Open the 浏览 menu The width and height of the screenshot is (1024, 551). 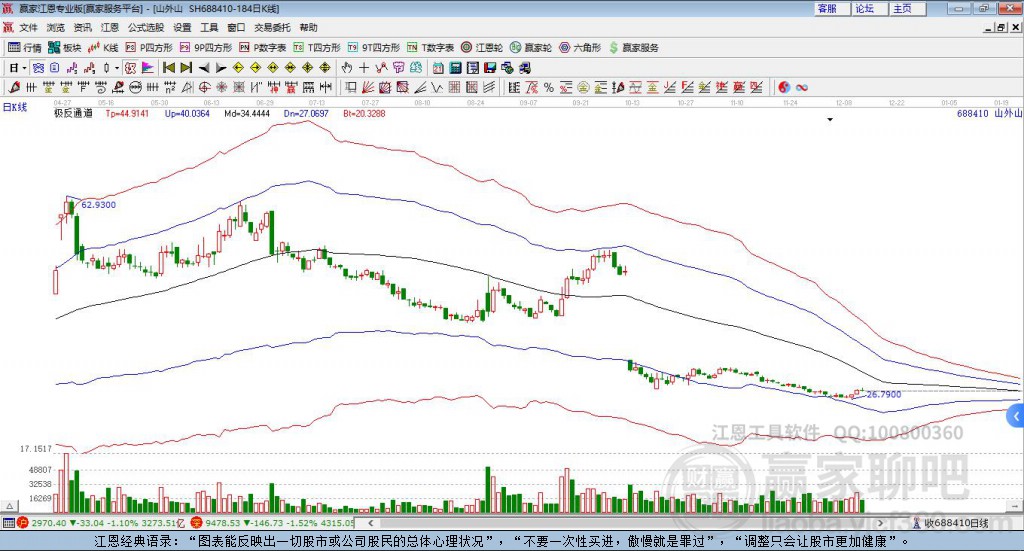(56, 27)
